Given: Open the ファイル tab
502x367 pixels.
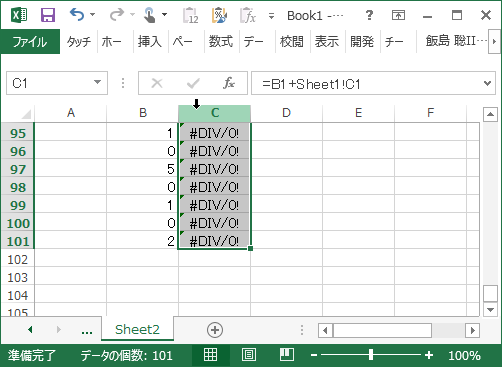Looking at the screenshot, I should point(30,42).
